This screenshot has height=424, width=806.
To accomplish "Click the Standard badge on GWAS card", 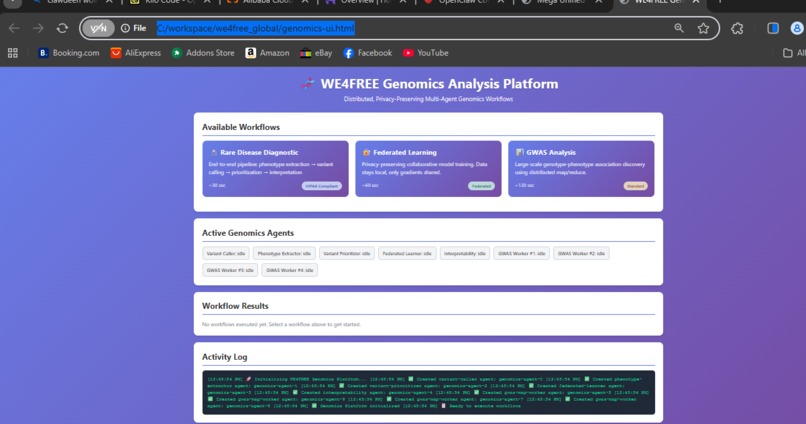I will [x=635, y=186].
